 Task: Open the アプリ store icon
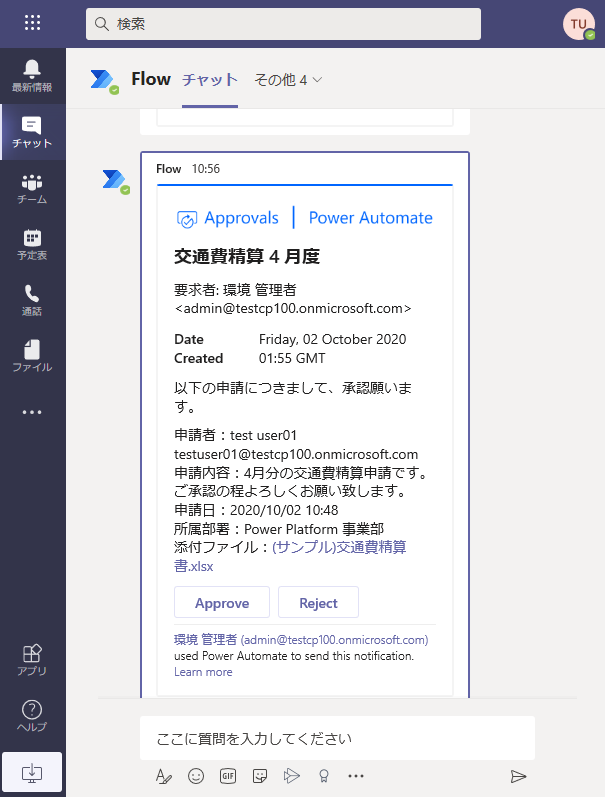tap(32, 659)
